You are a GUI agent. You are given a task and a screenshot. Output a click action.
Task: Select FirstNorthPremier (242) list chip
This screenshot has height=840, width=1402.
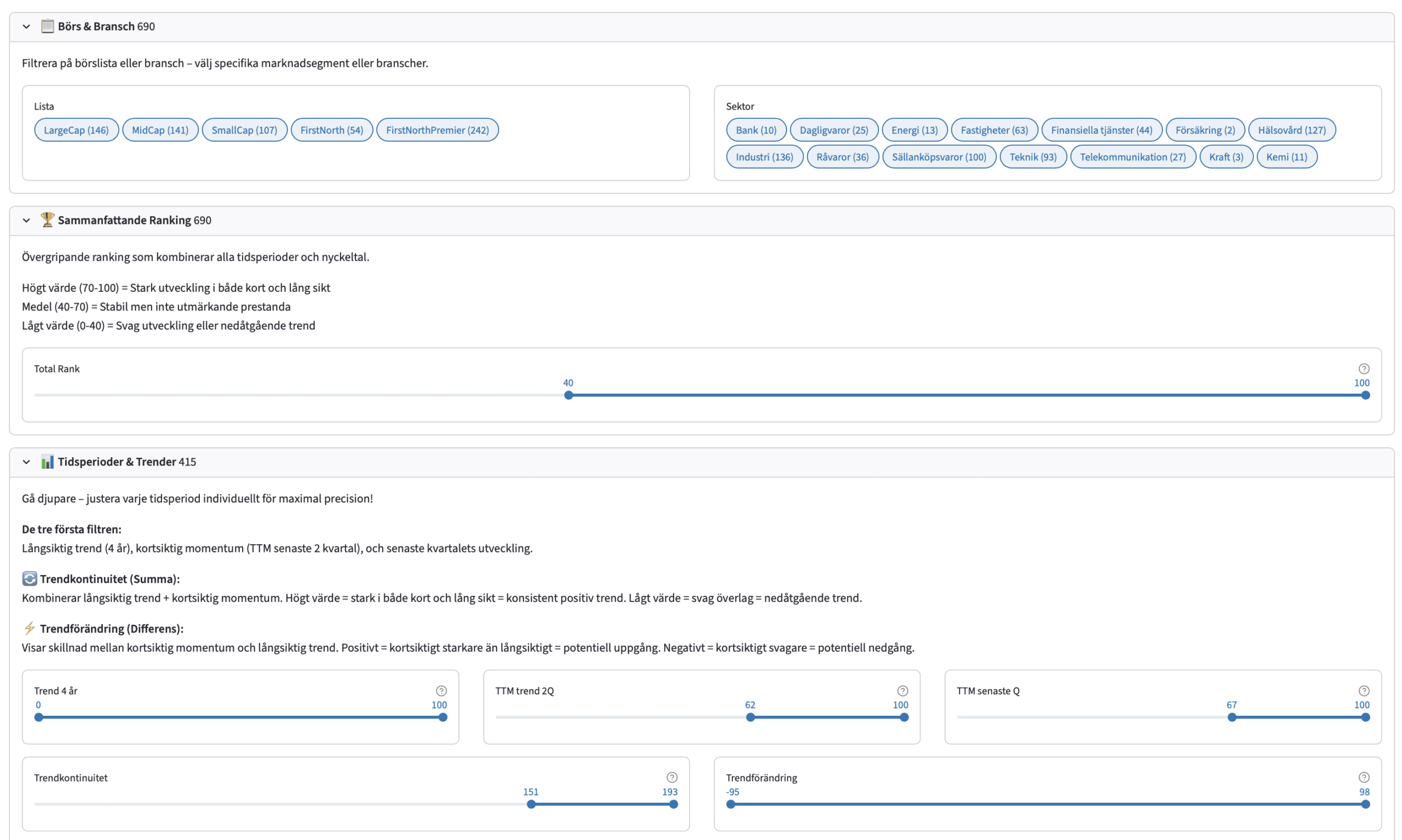(x=437, y=130)
